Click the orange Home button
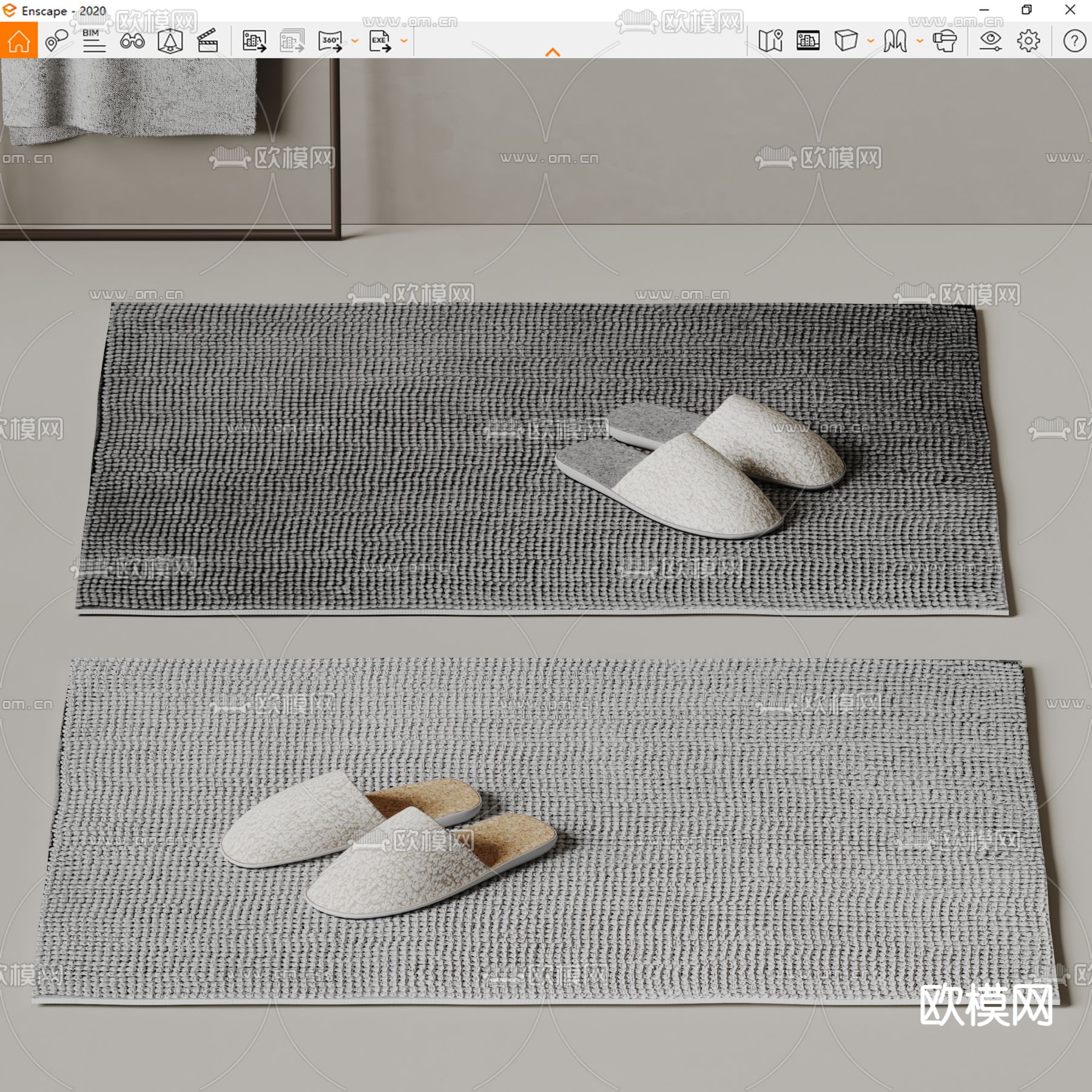Screen dimensions: 1092x1092 pyautogui.click(x=18, y=41)
